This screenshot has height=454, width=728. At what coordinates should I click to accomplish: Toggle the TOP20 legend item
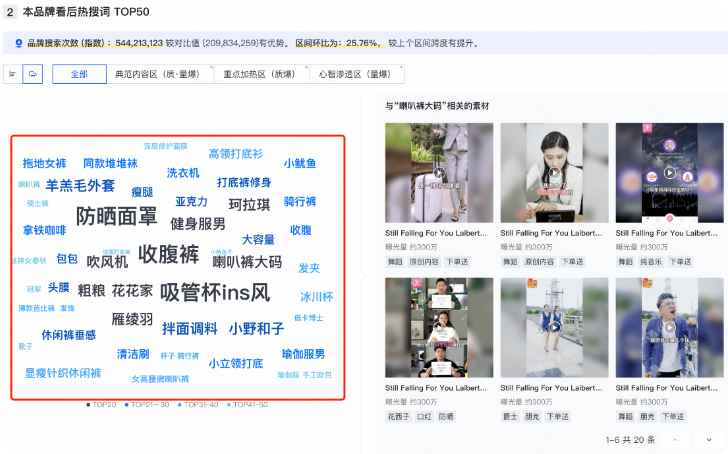point(101,405)
